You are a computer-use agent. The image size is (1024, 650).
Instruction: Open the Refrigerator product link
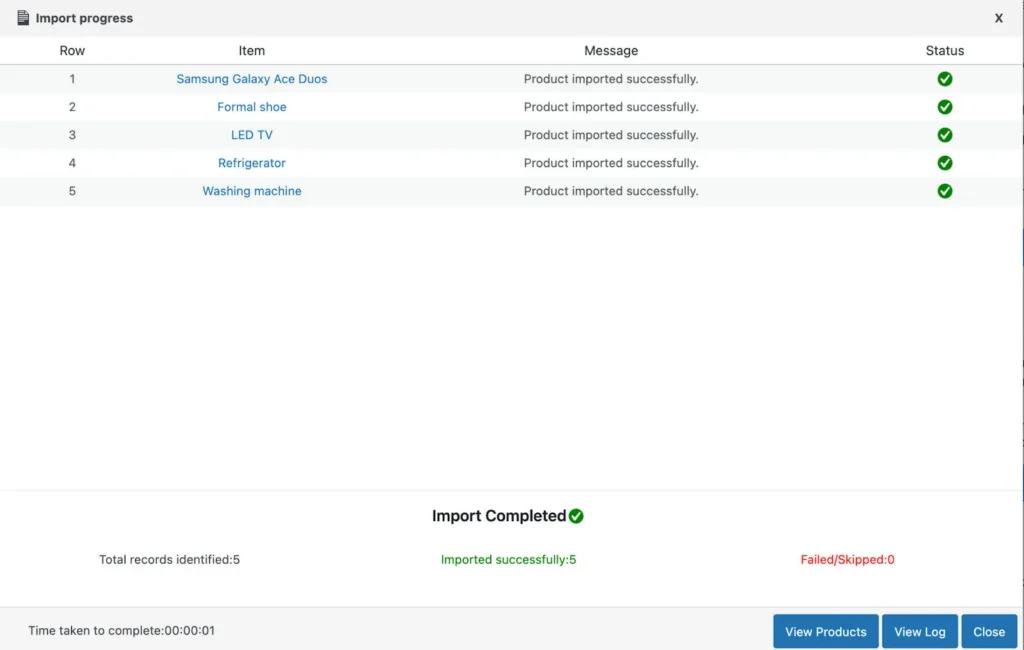pos(252,162)
